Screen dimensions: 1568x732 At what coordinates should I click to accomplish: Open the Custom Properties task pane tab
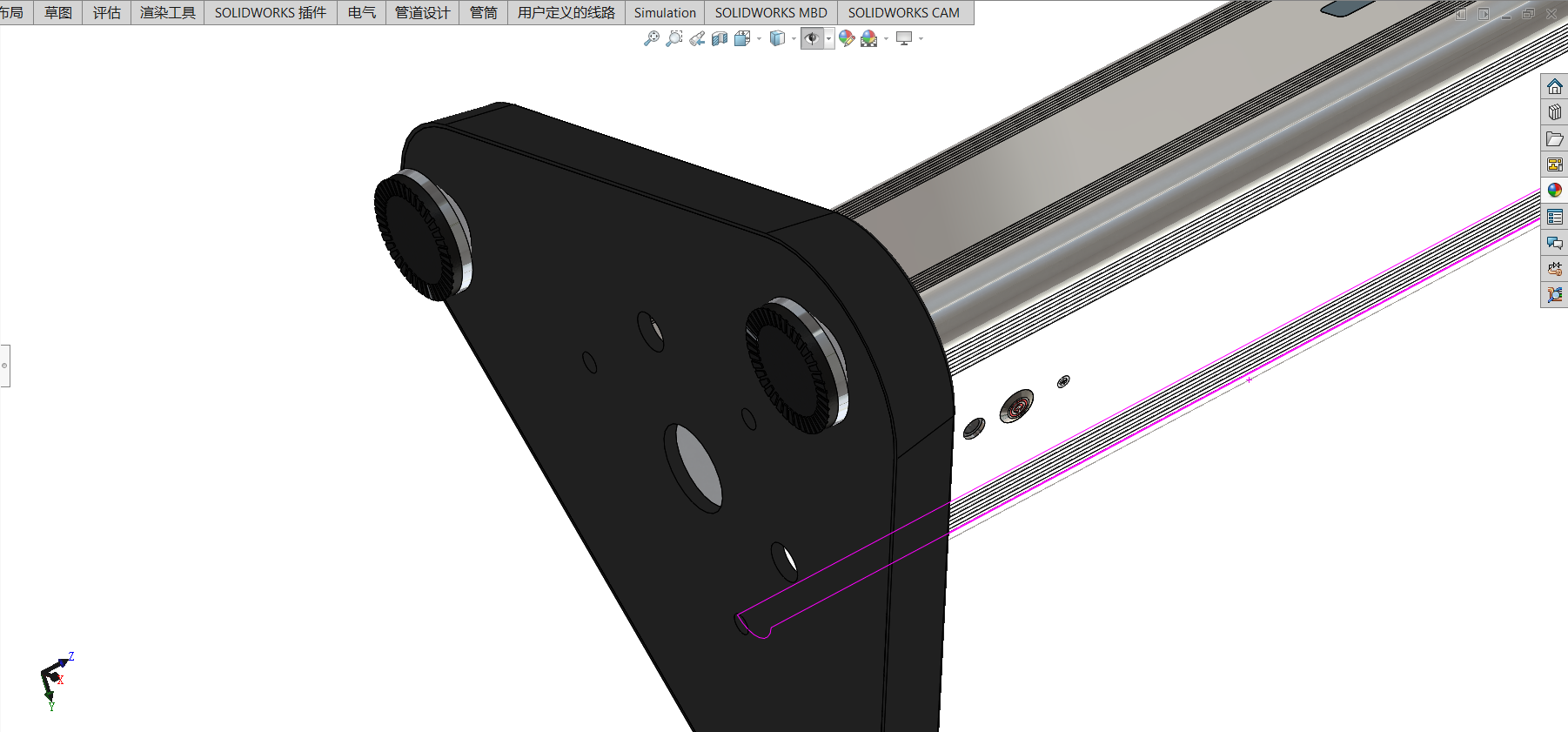1554,217
